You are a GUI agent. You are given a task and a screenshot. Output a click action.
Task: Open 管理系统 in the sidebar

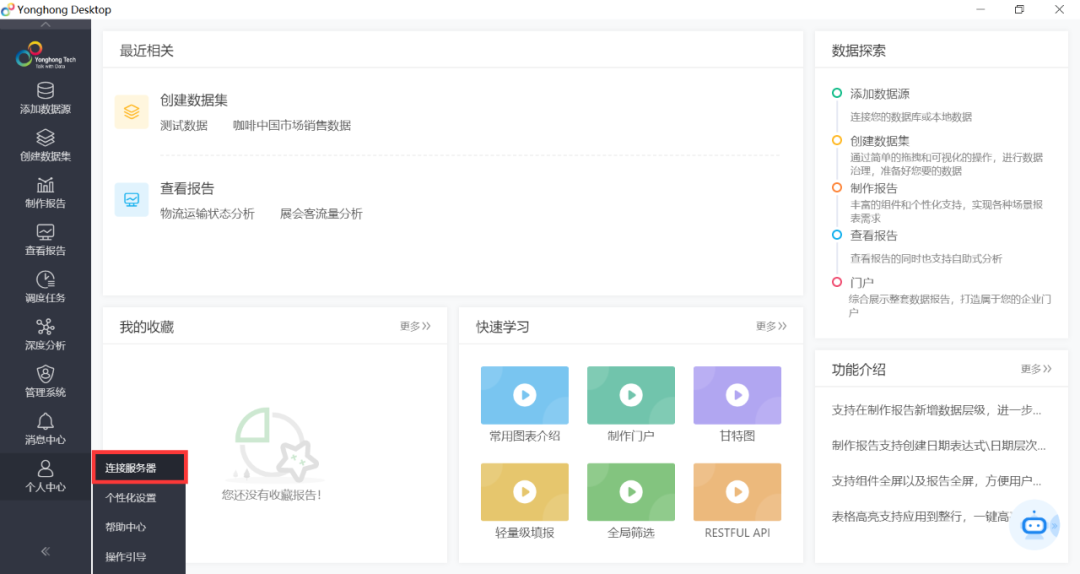[45, 382]
